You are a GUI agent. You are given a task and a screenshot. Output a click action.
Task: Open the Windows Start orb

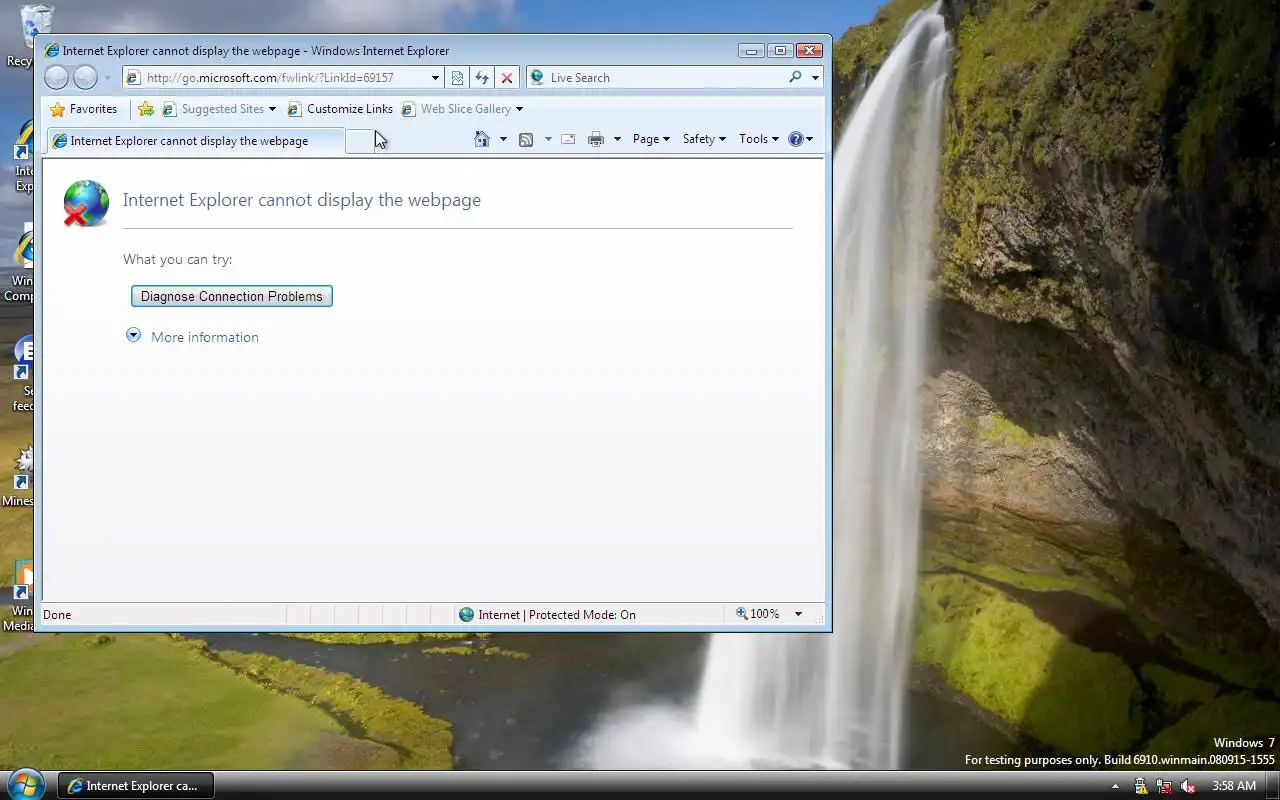(25, 783)
